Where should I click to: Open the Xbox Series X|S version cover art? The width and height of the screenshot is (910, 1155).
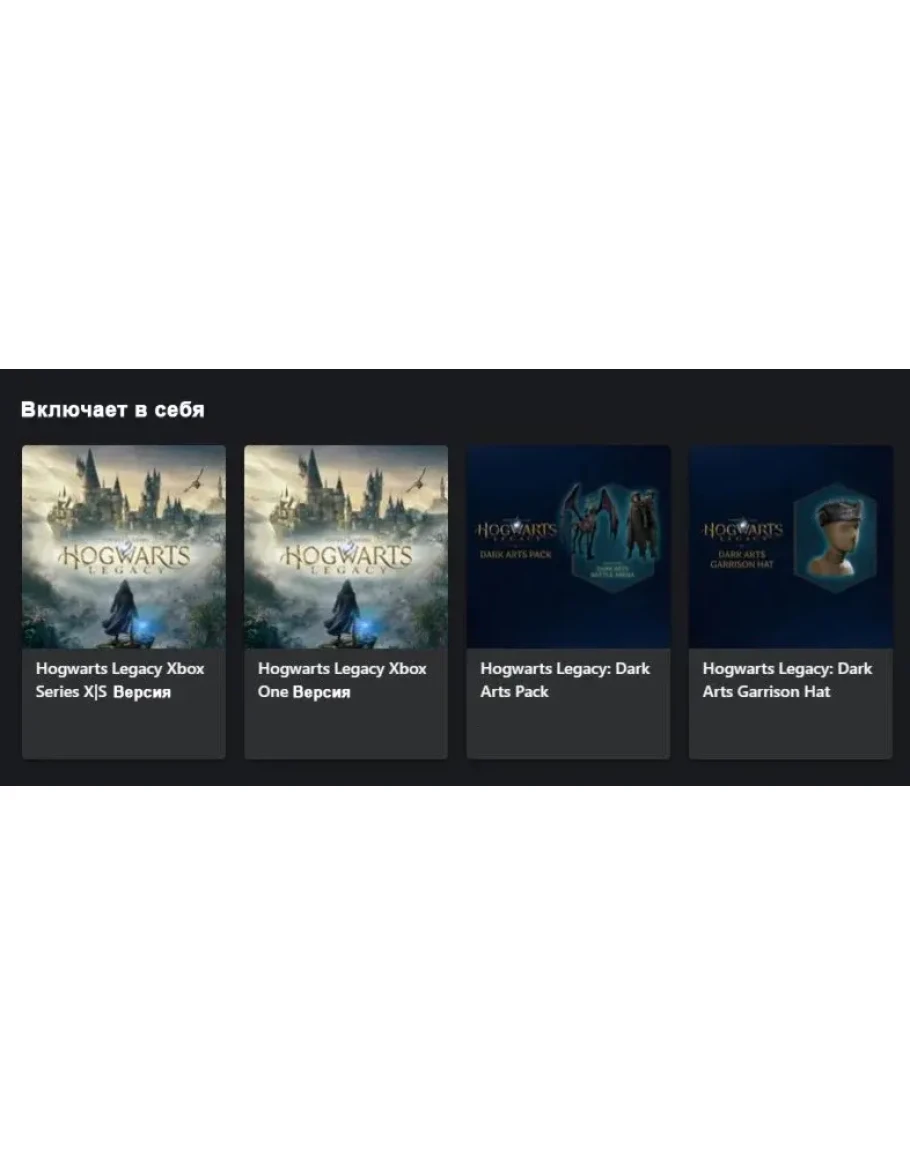(x=124, y=547)
